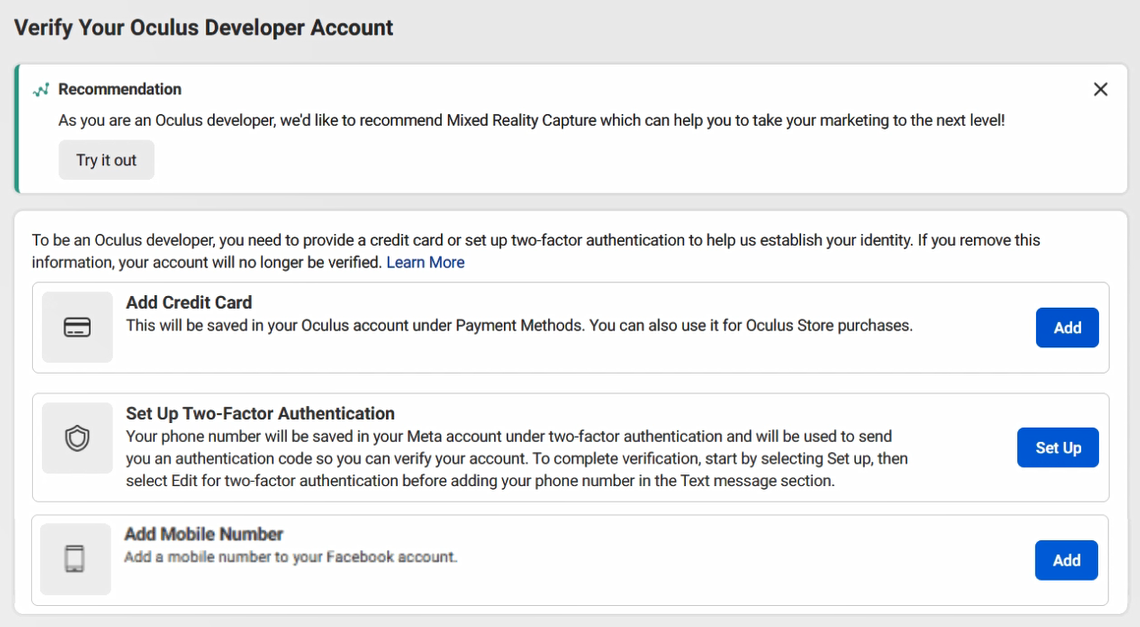
Task: Open the Learn More link
Action: coord(425,263)
